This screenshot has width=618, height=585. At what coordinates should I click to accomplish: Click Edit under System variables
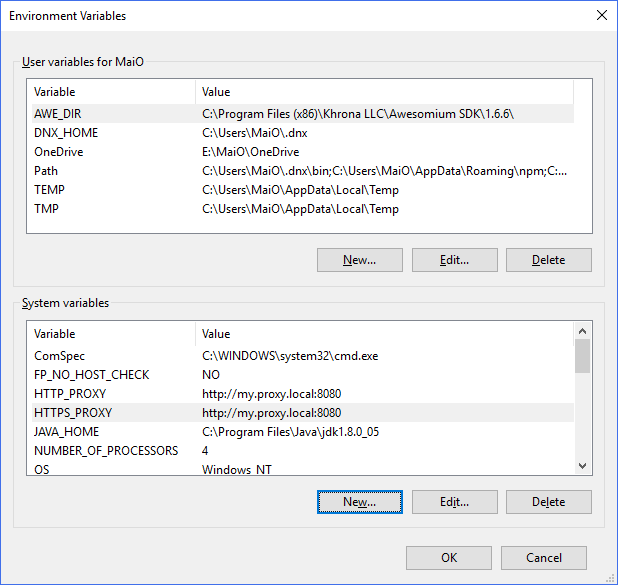pyautogui.click(x=454, y=502)
